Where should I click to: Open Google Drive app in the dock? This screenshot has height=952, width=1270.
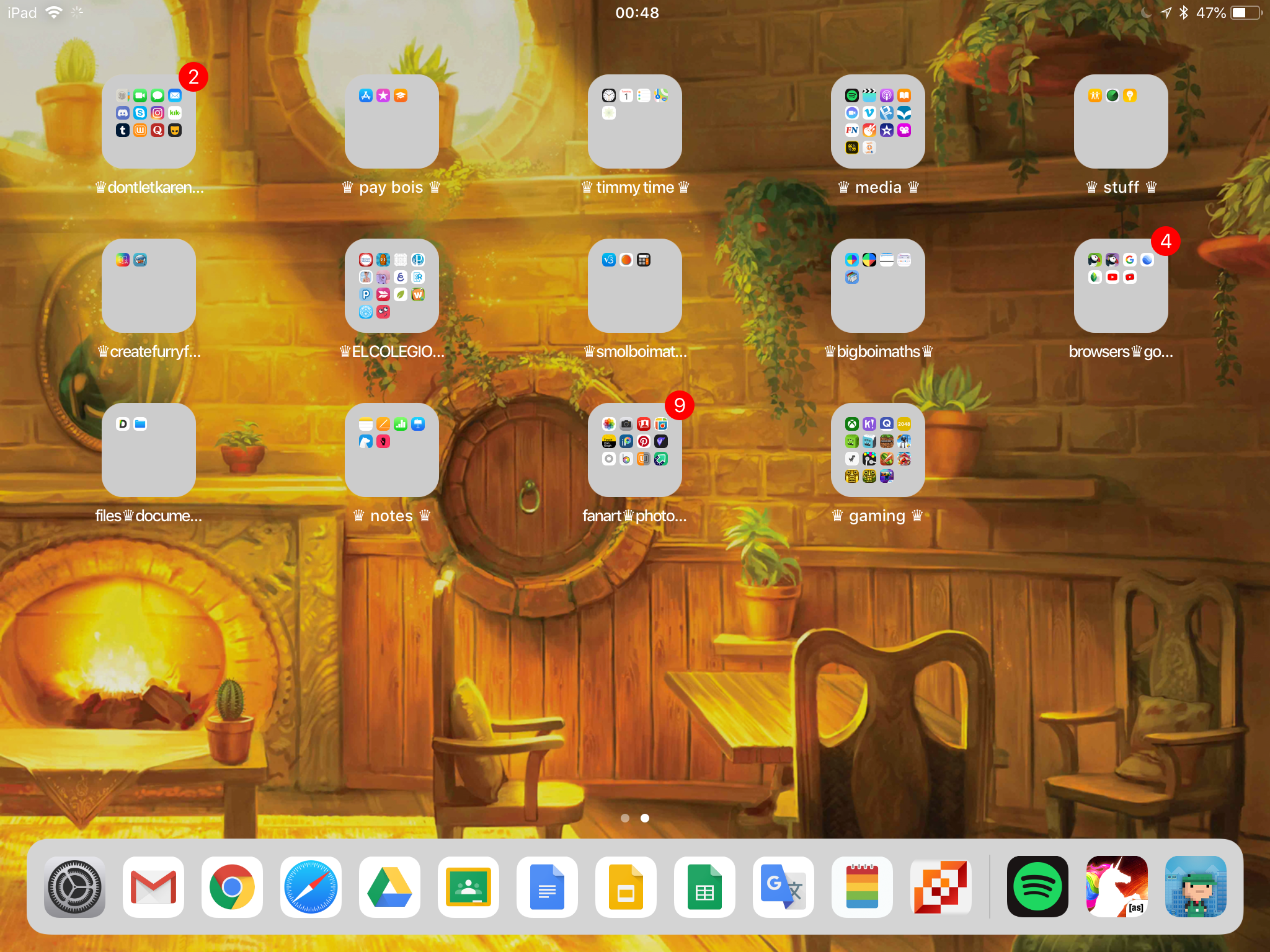(389, 887)
